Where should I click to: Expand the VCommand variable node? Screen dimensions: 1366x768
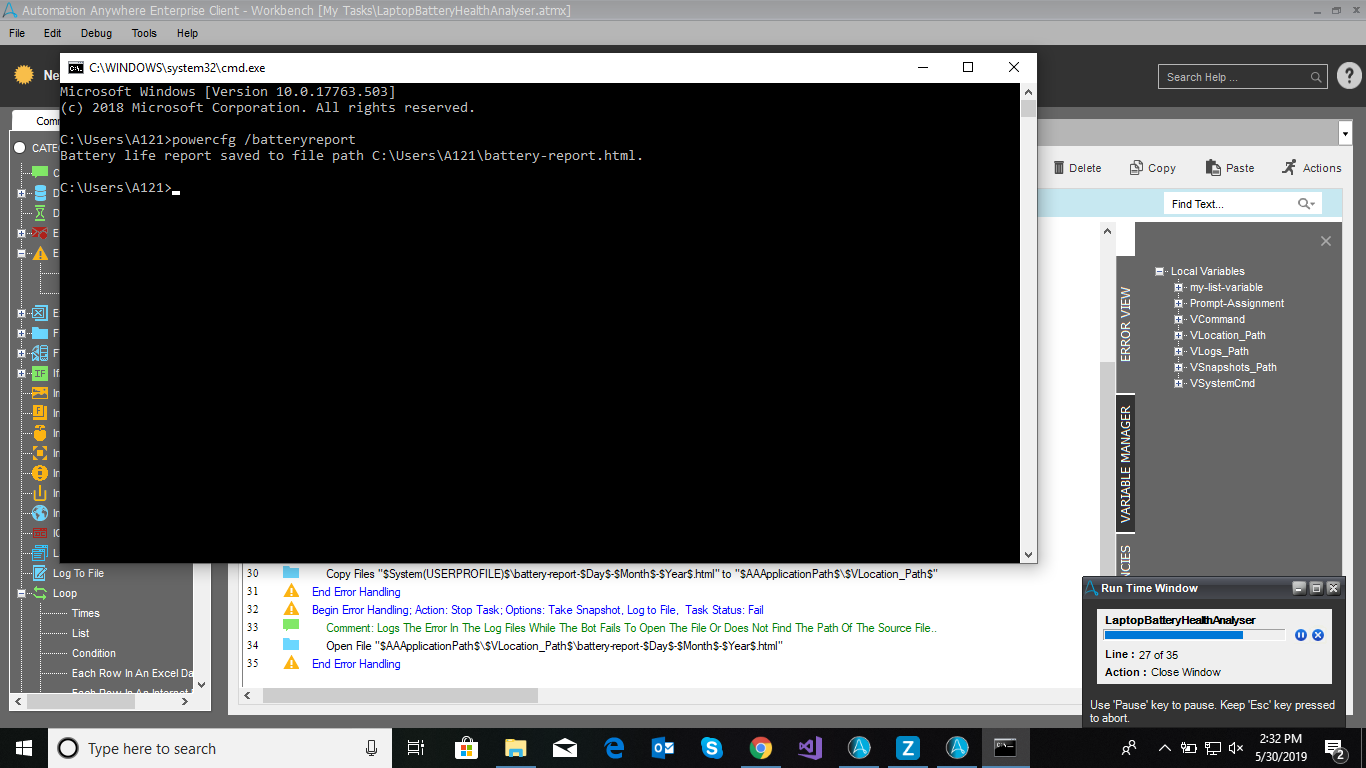coord(1179,319)
